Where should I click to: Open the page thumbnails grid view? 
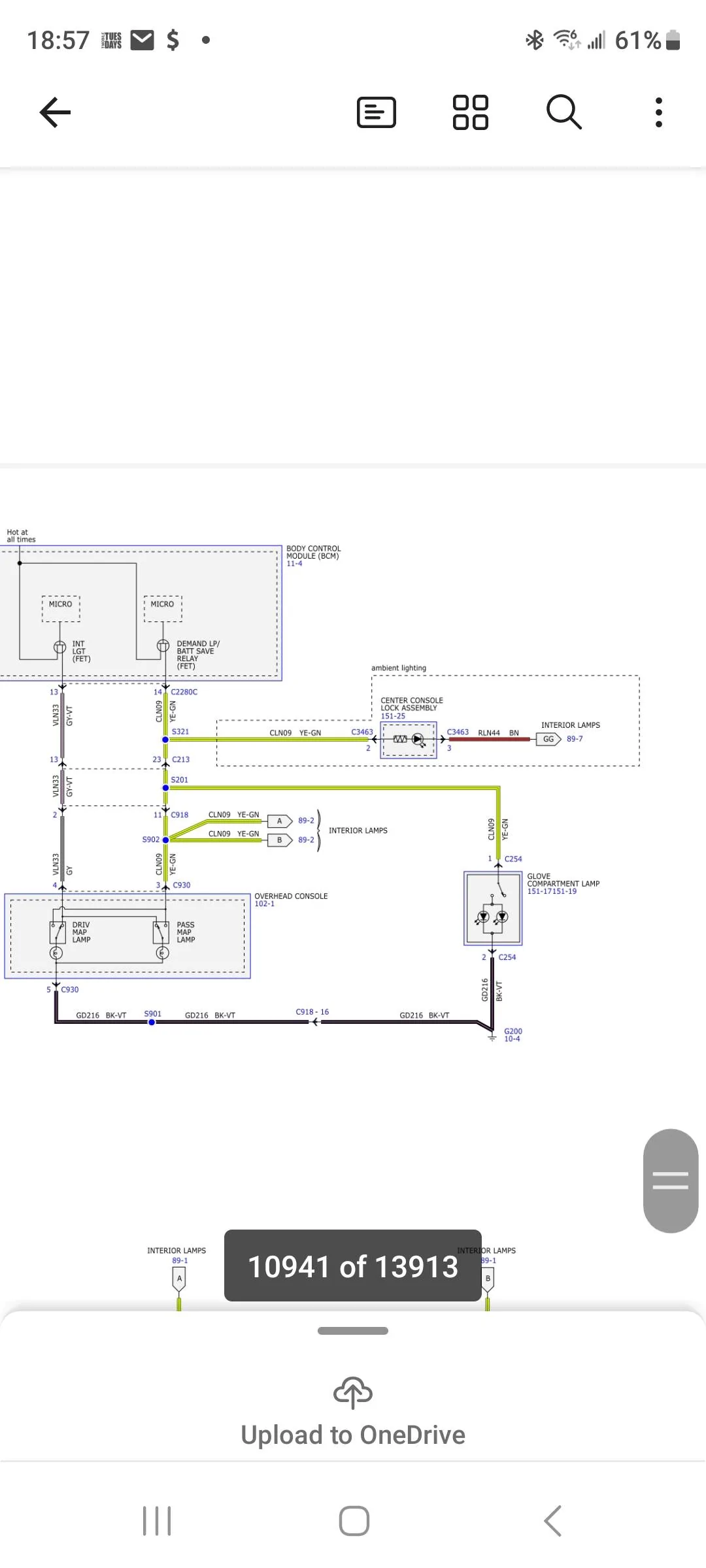(x=471, y=112)
